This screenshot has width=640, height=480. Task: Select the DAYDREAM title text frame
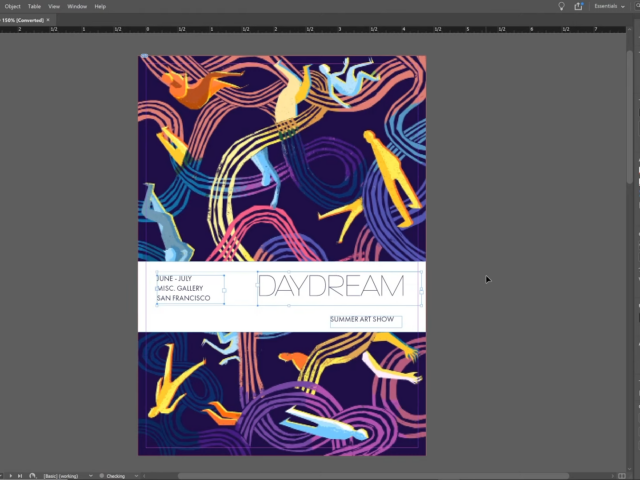coord(332,288)
